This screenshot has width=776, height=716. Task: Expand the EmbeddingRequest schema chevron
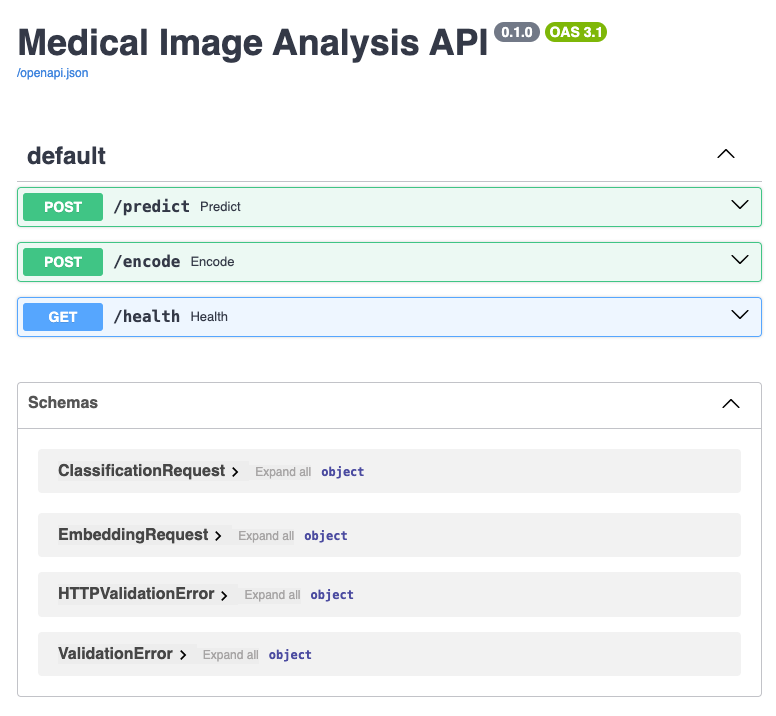[218, 536]
